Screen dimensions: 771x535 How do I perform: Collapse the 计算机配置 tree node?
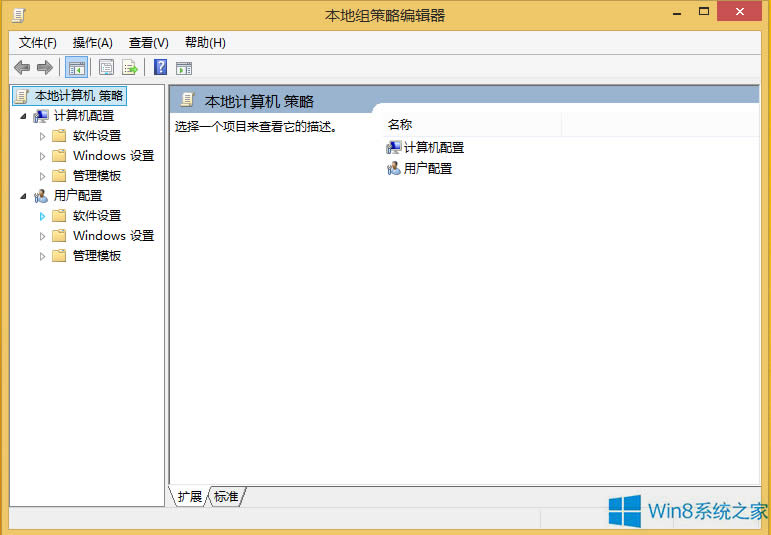tap(23, 117)
